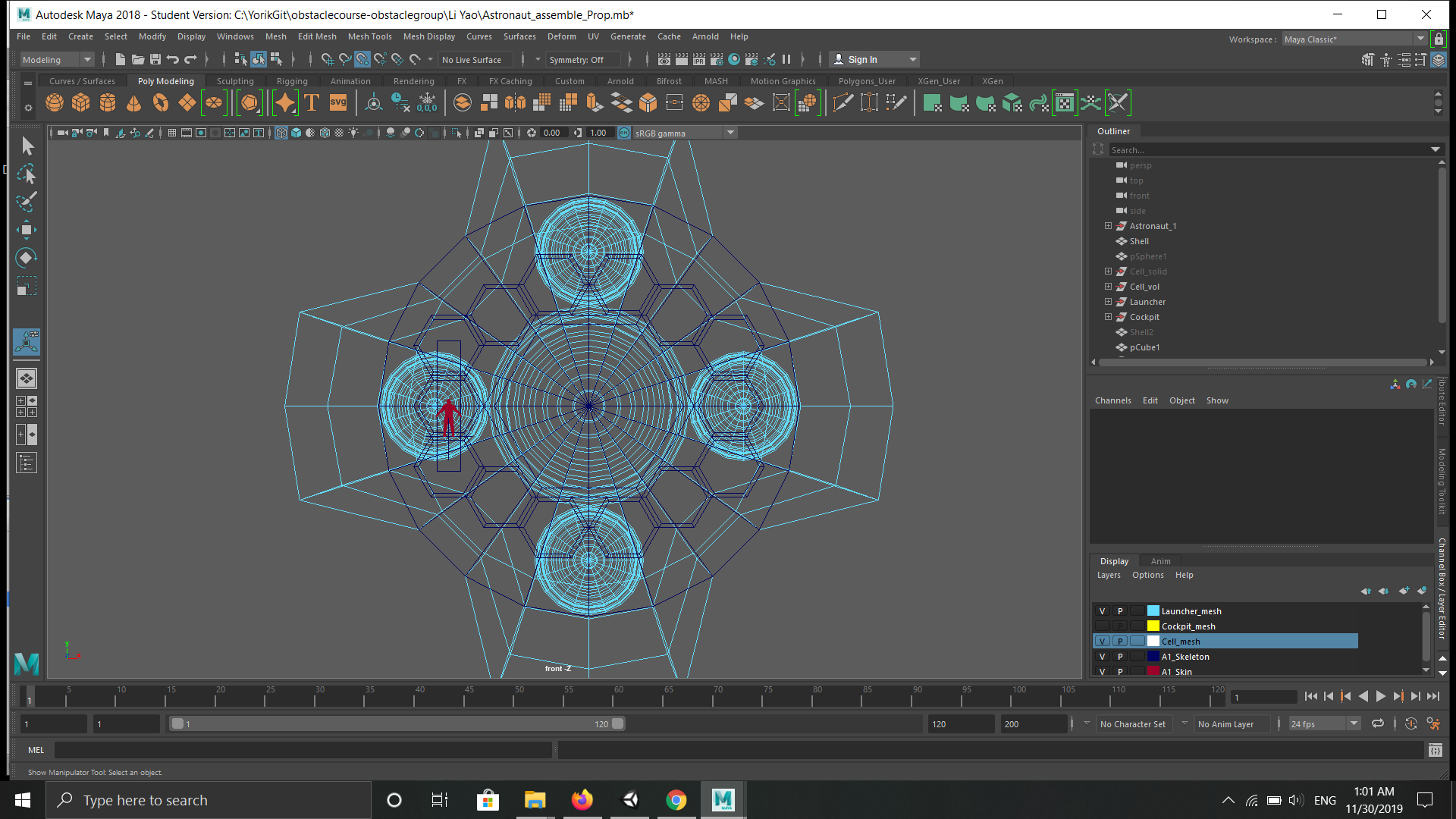Activate the Lasso Select tool
Image resolution: width=1456 pixels, height=819 pixels.
tap(26, 174)
